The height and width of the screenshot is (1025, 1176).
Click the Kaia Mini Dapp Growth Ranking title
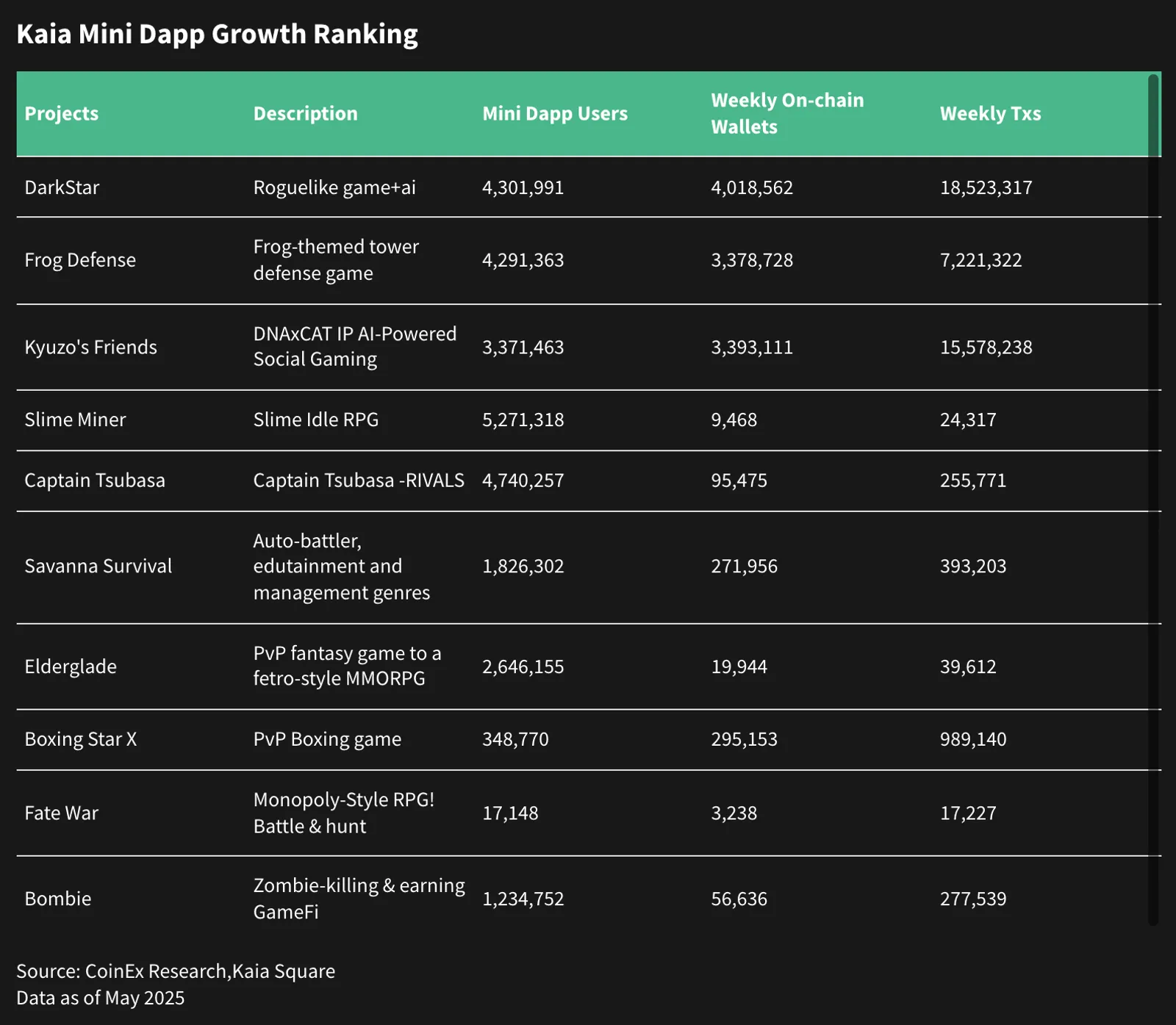click(x=217, y=35)
